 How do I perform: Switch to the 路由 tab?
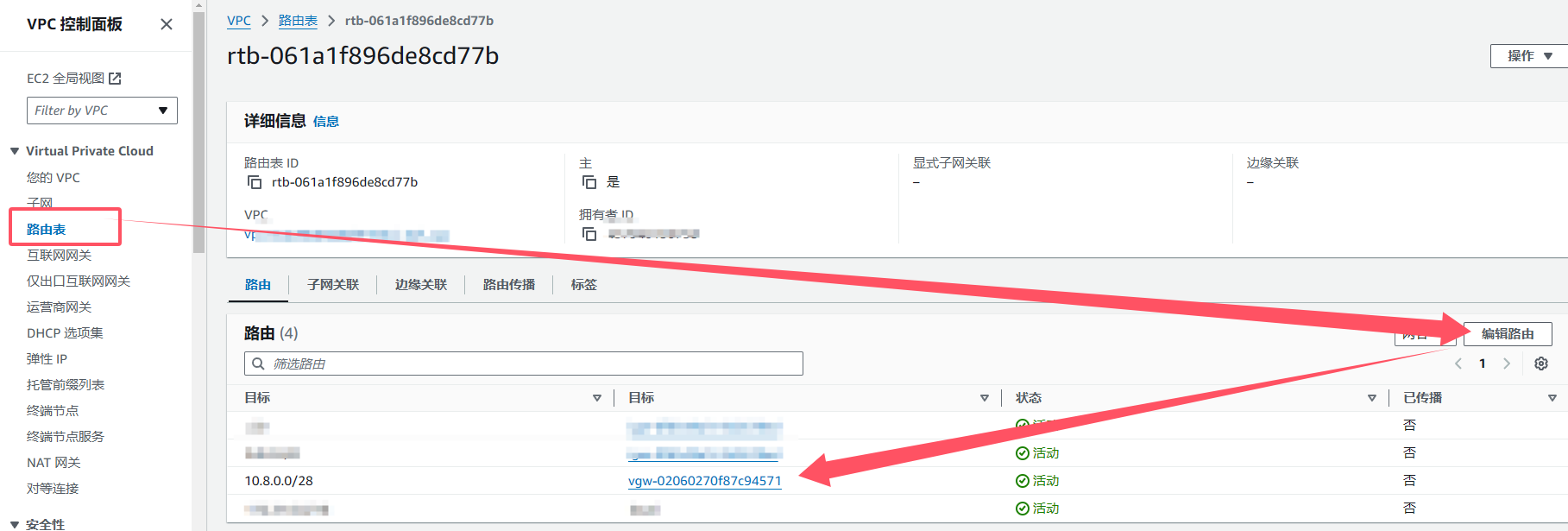click(258, 285)
